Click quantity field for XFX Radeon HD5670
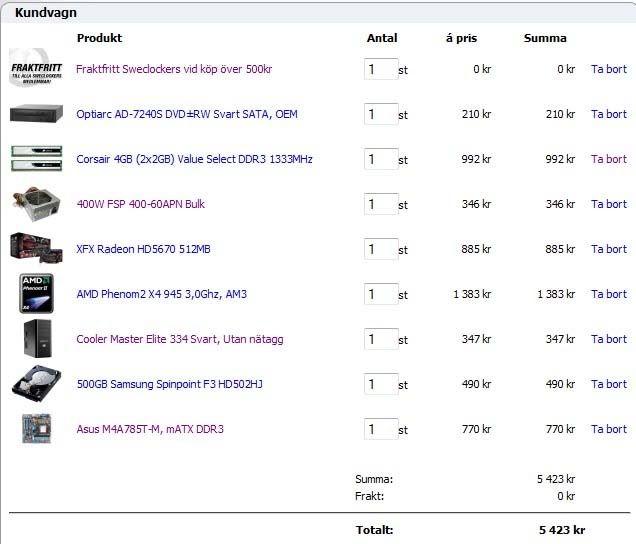Image resolution: width=636 pixels, height=544 pixels. 380,249
